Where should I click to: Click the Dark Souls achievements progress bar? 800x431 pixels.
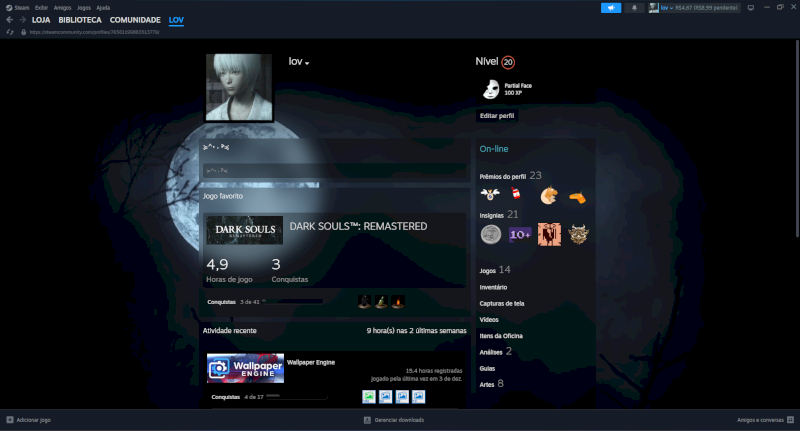(294, 302)
